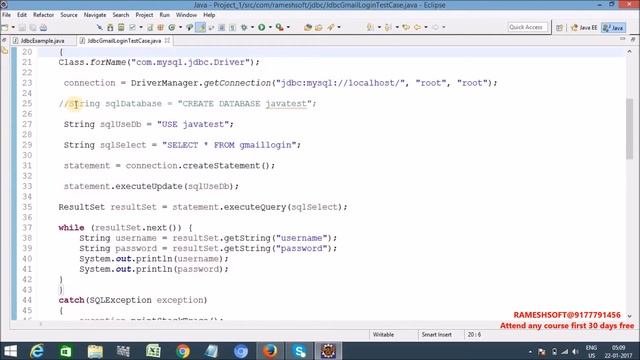Click the word "while" on line 37

coord(71,228)
